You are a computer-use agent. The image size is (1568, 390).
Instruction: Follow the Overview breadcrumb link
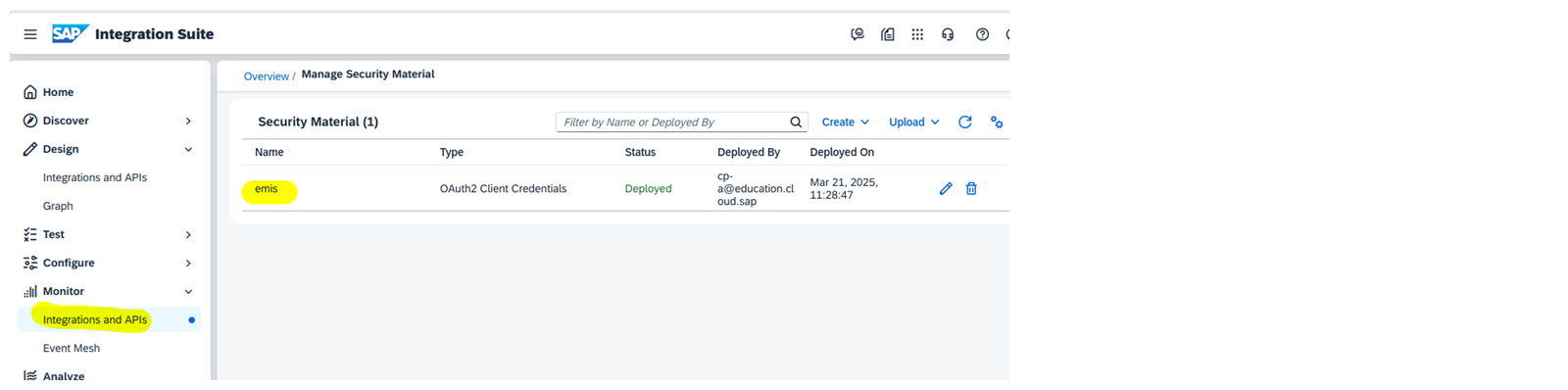tap(266, 76)
